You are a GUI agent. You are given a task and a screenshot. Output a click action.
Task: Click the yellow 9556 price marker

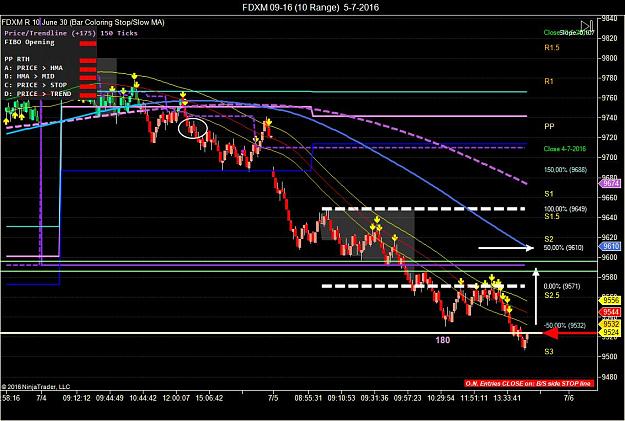click(609, 301)
